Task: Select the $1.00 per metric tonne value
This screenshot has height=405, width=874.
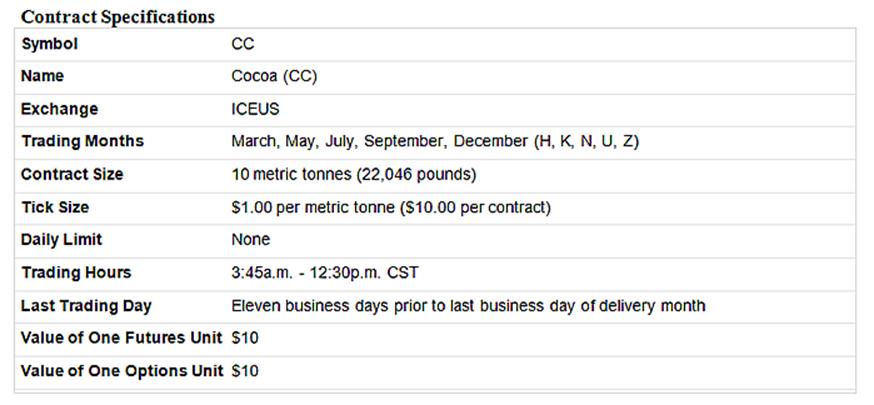Action: [x=391, y=207]
